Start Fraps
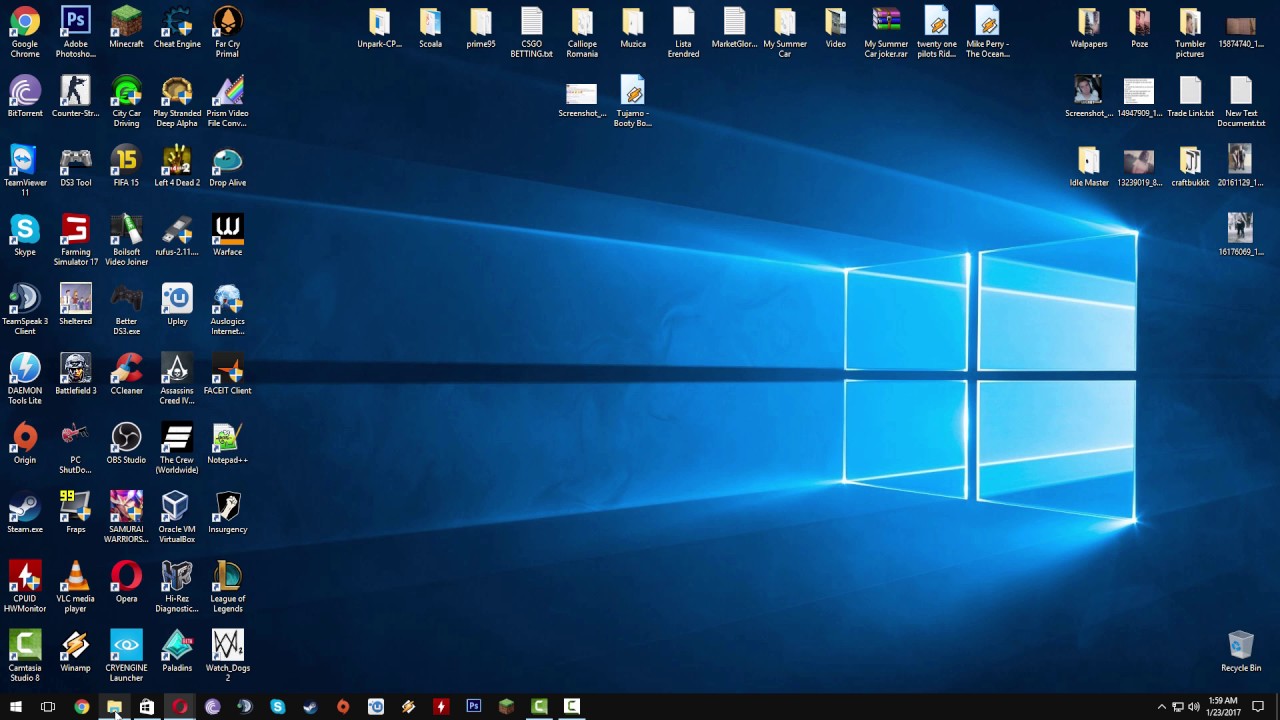 pyautogui.click(x=75, y=510)
